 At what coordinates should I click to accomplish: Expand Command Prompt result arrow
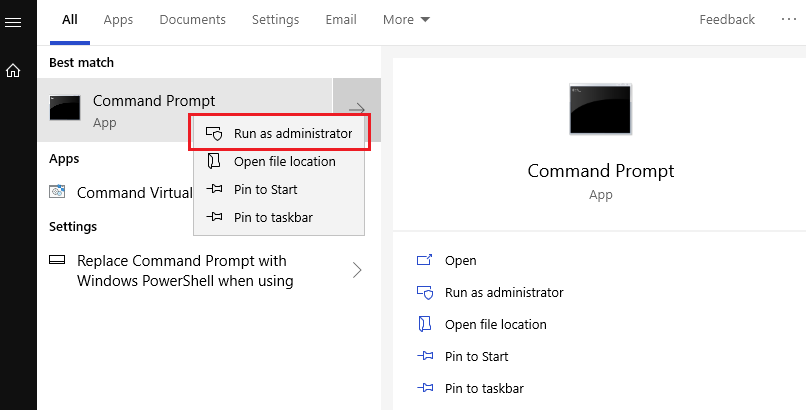coord(356,109)
